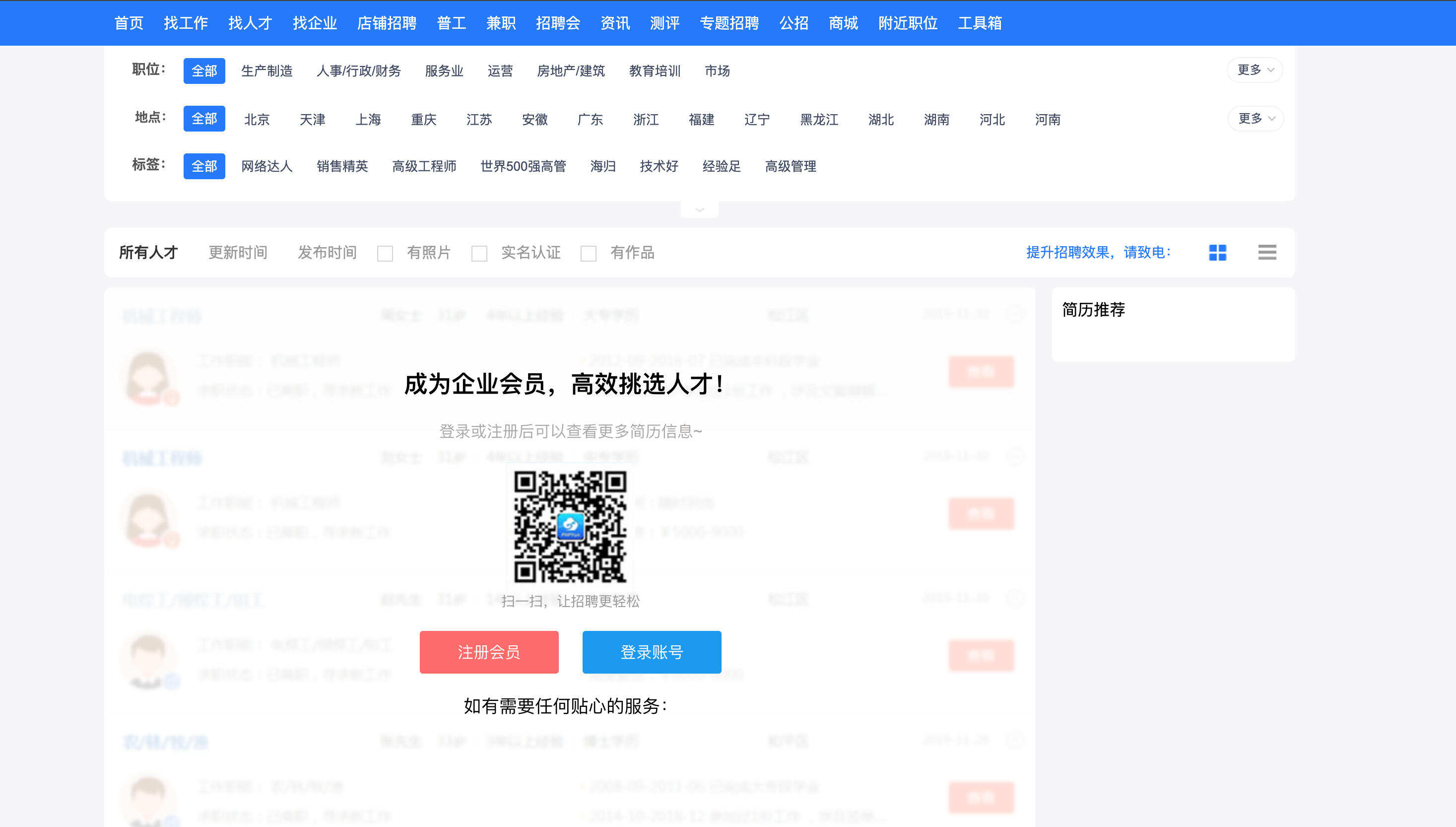
Task: Sort talents by 更新时间
Action: pos(238,253)
